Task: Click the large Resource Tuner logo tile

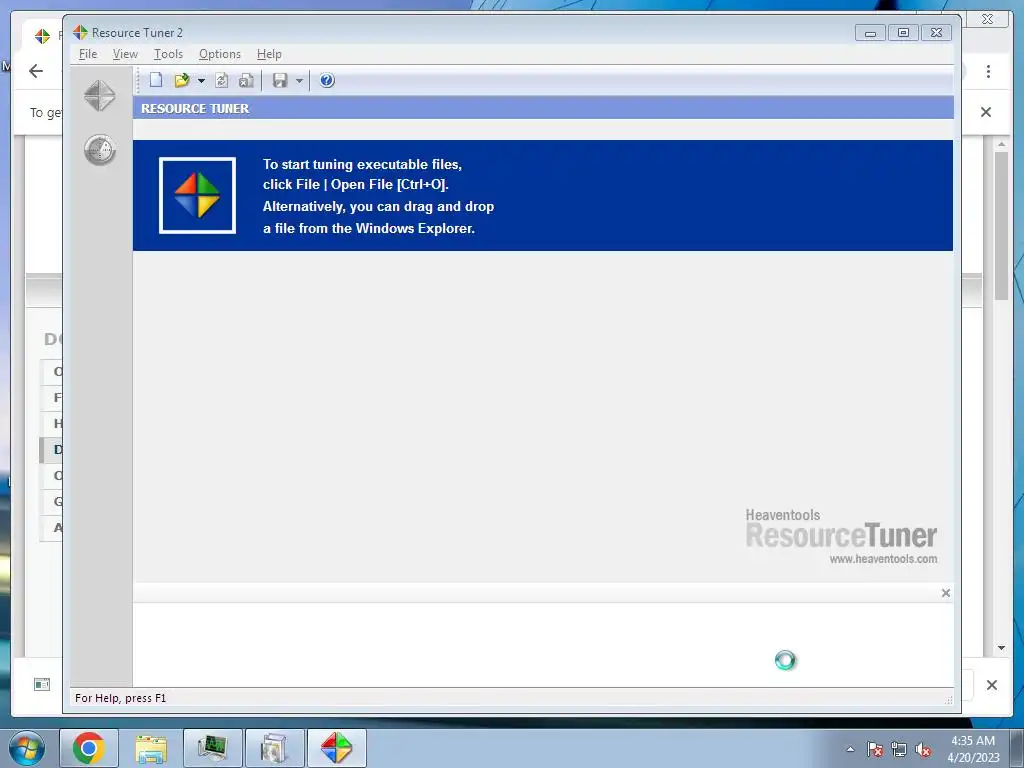Action: (197, 195)
